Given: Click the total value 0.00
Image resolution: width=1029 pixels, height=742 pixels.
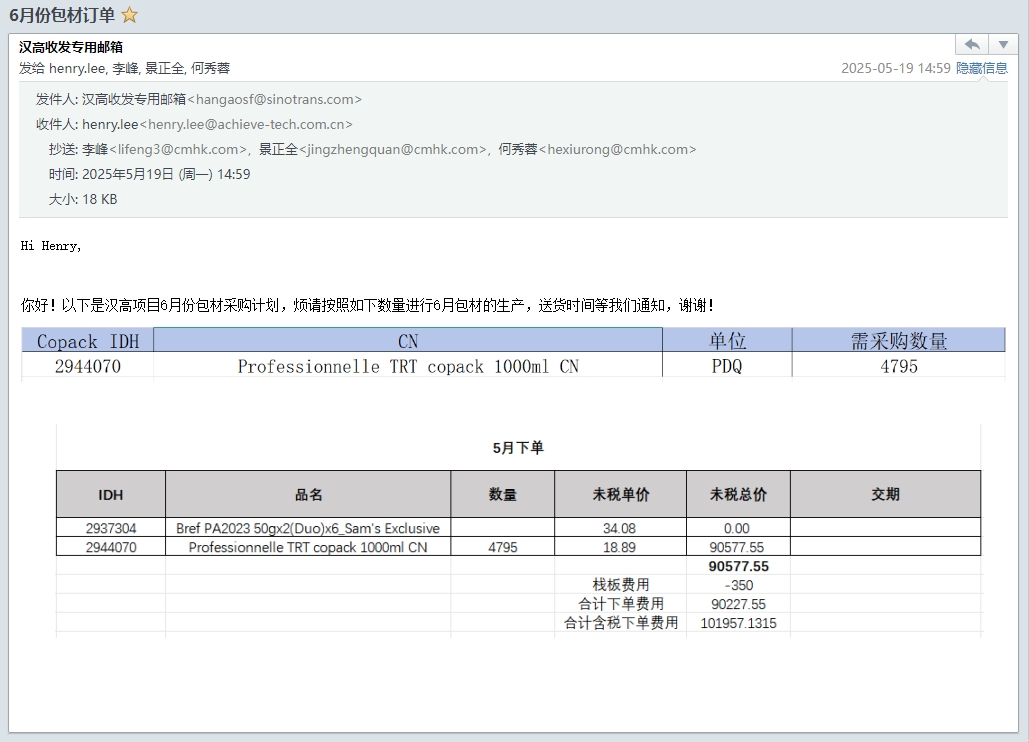Looking at the screenshot, I should pos(736,528).
